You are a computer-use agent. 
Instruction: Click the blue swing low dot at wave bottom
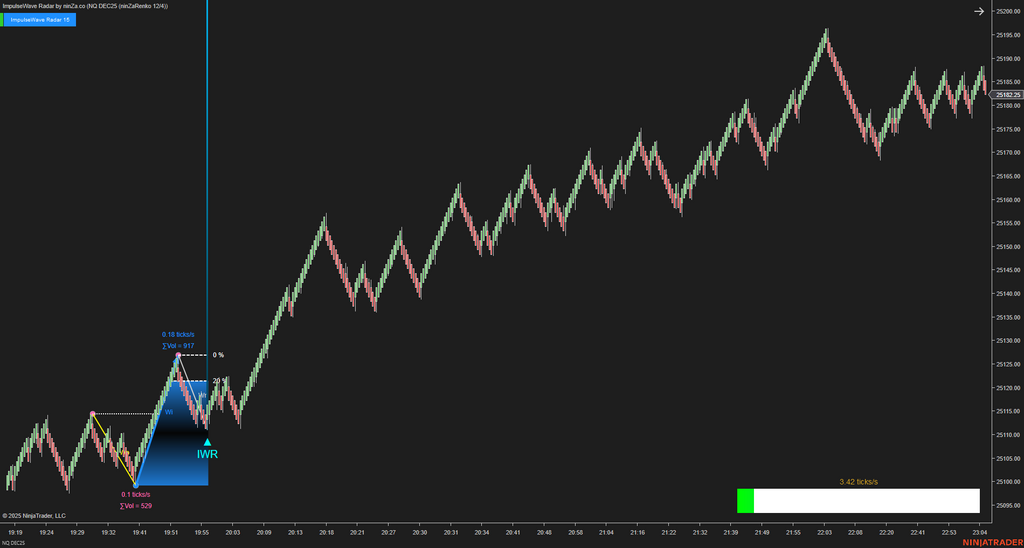(136, 485)
